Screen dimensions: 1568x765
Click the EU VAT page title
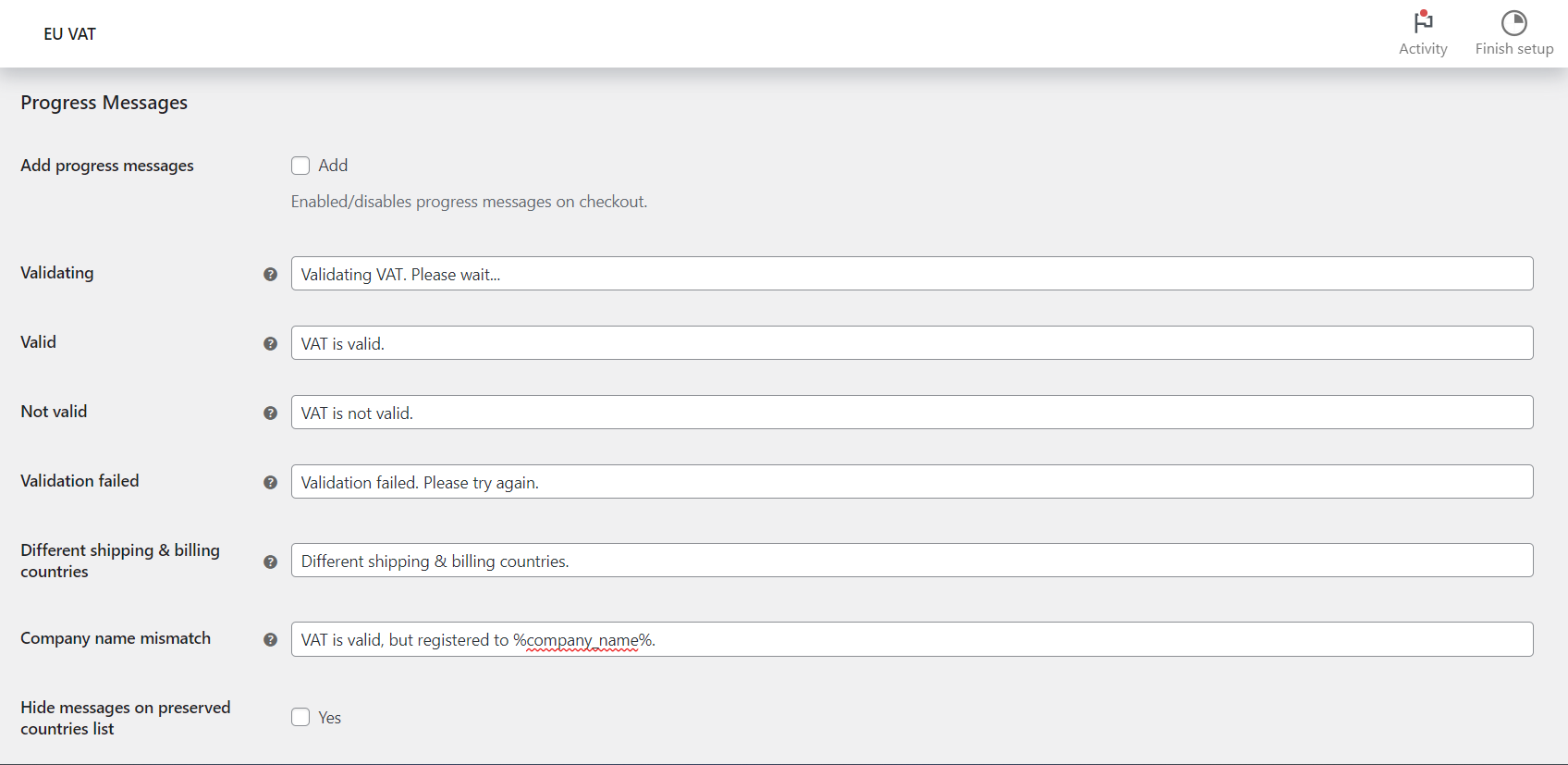(69, 34)
